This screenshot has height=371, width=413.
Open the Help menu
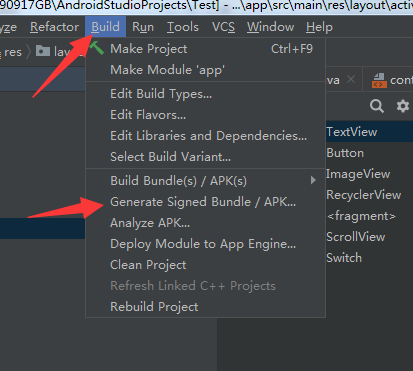[319, 27]
